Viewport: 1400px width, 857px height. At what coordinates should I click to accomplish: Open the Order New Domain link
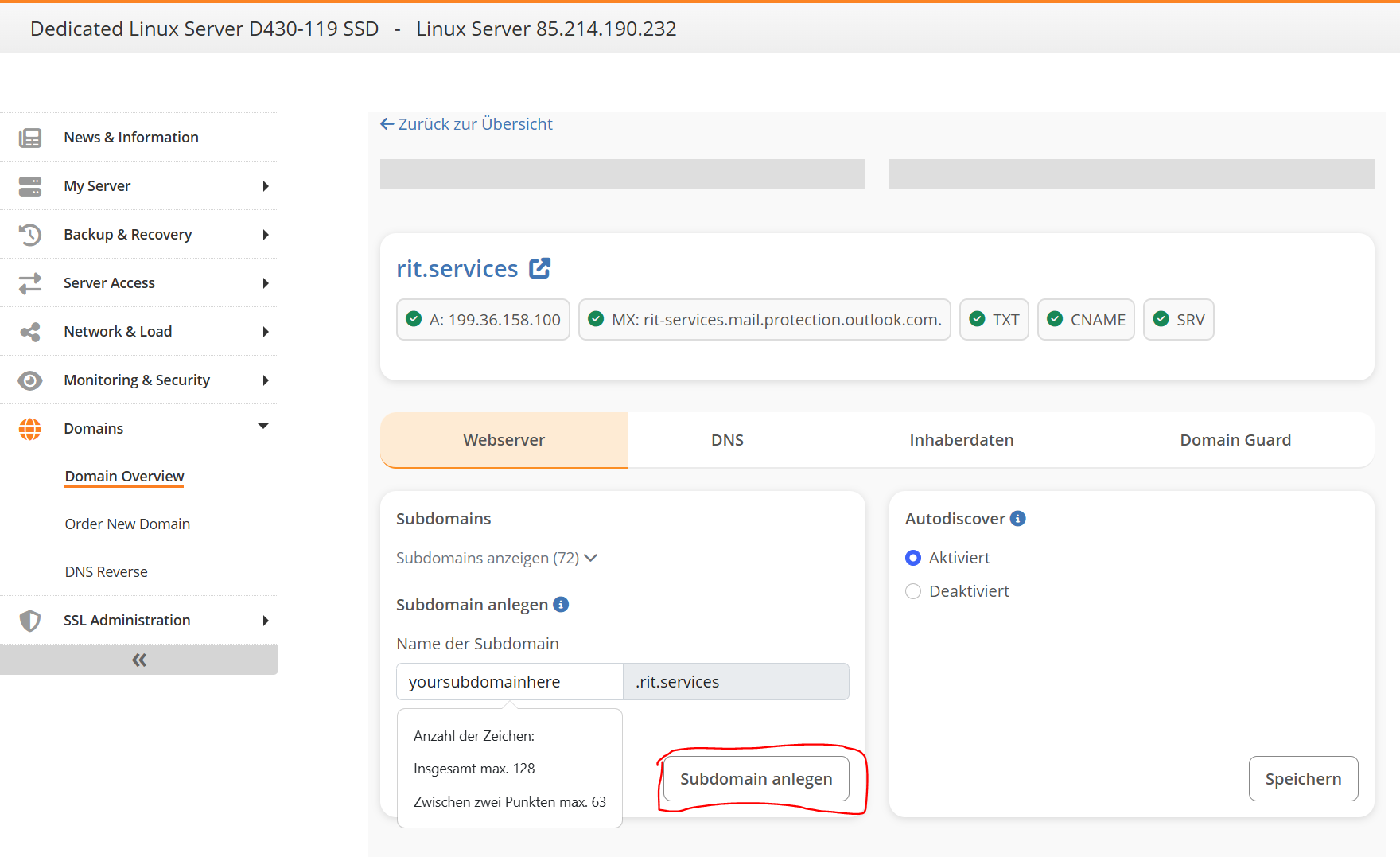coord(127,524)
